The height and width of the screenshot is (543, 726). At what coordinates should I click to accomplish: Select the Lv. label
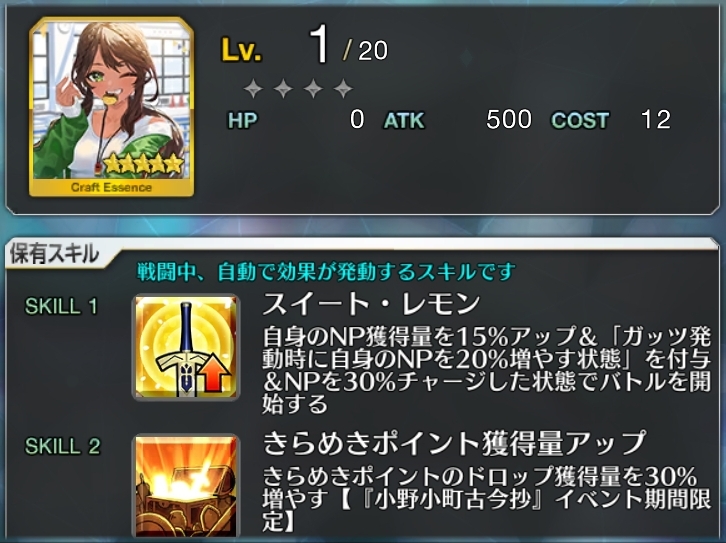pos(241,50)
